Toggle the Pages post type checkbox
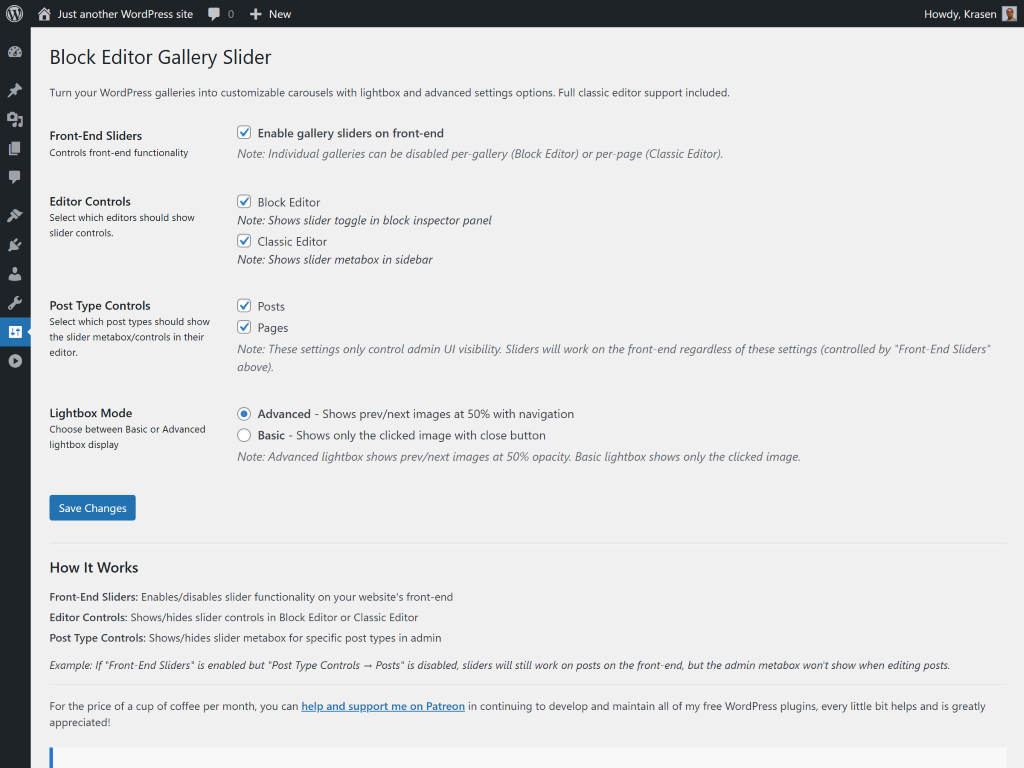 point(244,327)
